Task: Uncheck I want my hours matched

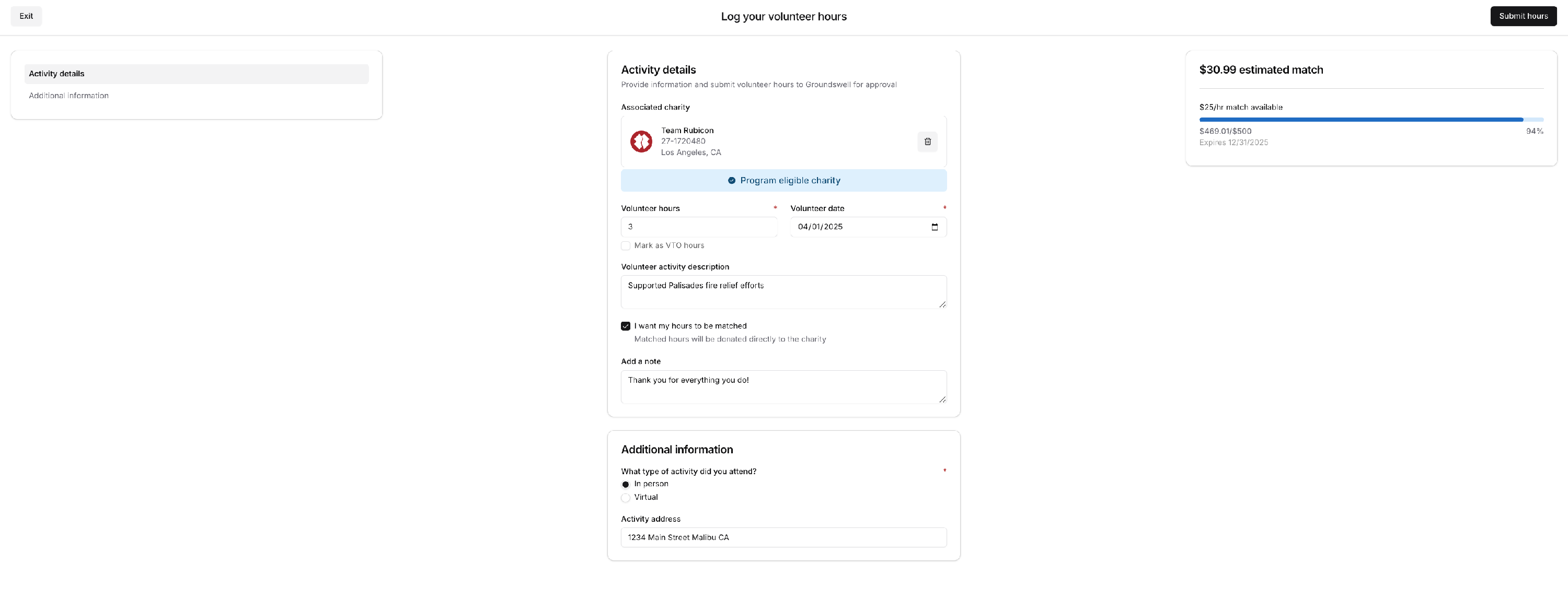Action: [625, 326]
